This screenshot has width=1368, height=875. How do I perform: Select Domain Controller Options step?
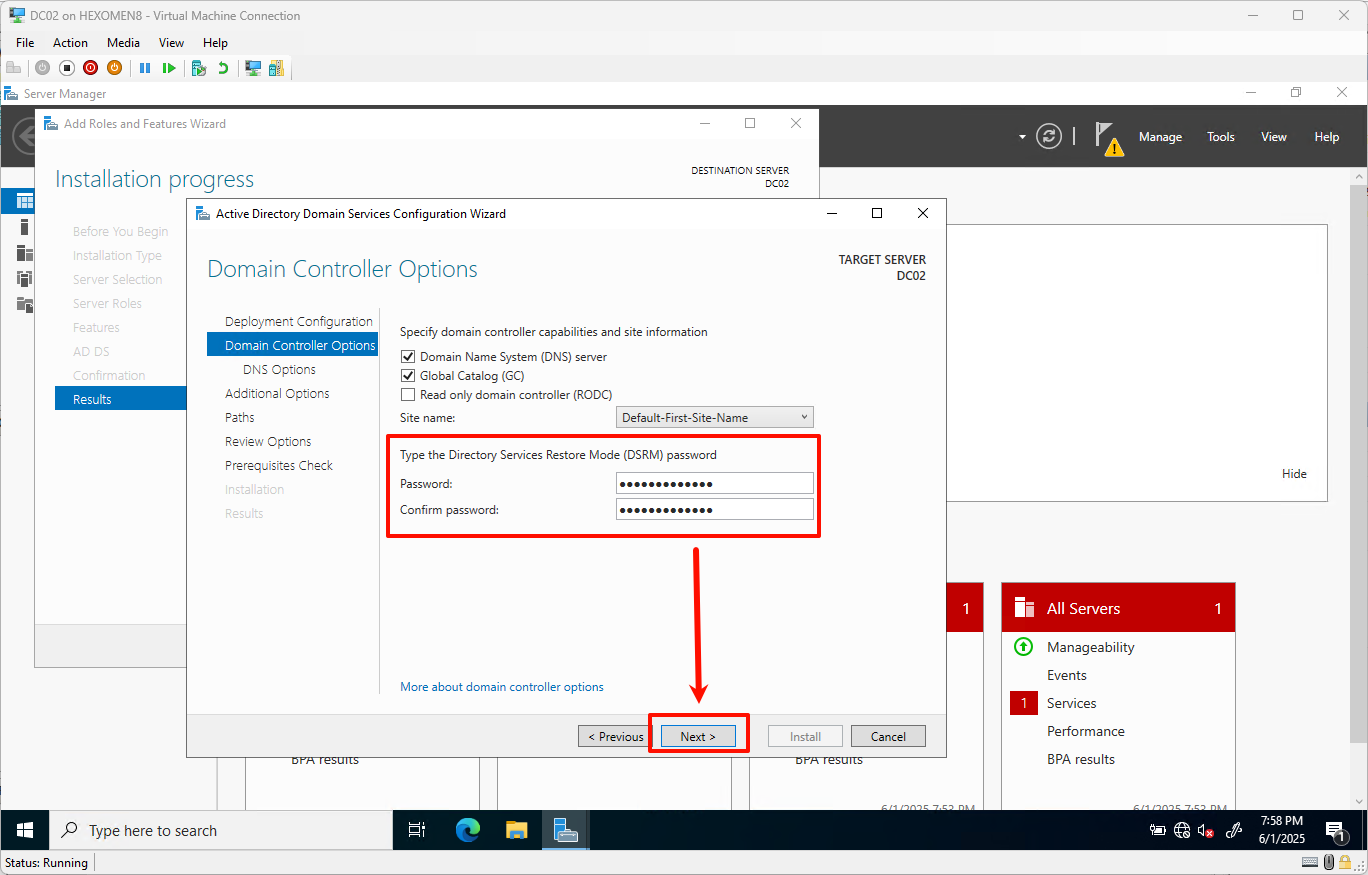[x=292, y=345]
